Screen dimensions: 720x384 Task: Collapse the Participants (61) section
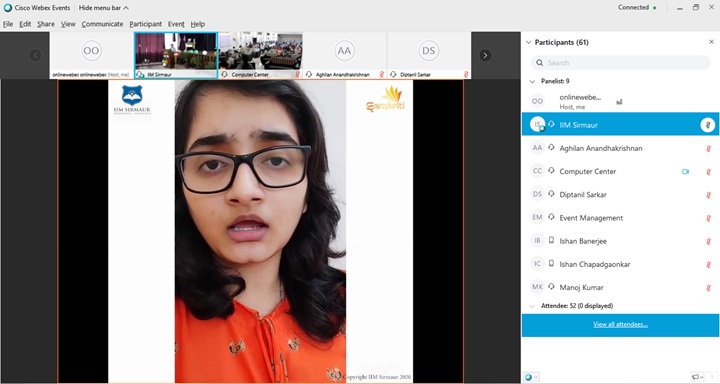[529, 42]
